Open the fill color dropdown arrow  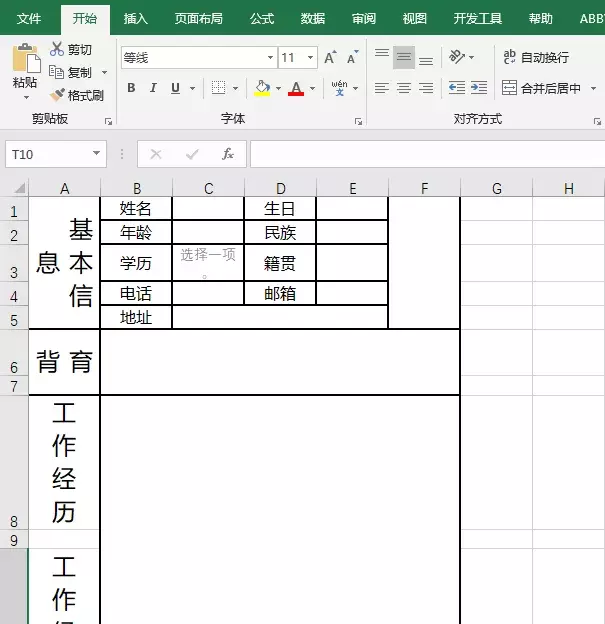point(278,88)
